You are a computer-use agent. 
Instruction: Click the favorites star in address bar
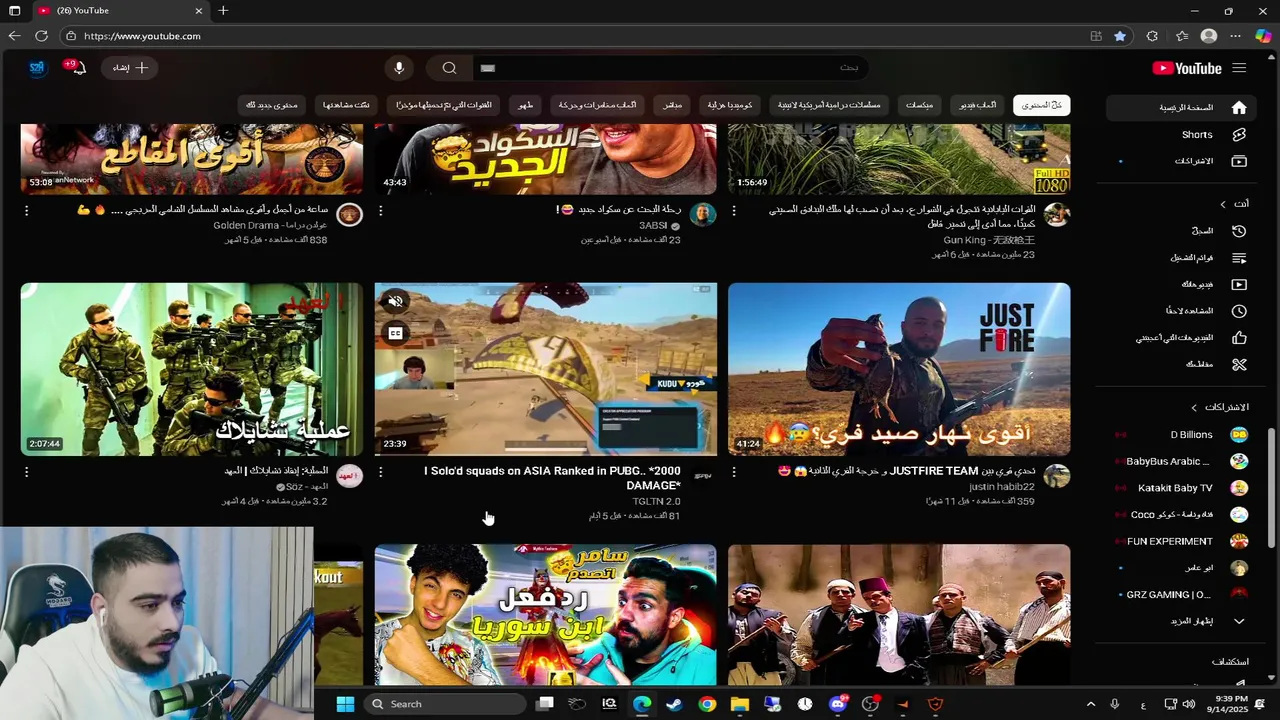1120,36
